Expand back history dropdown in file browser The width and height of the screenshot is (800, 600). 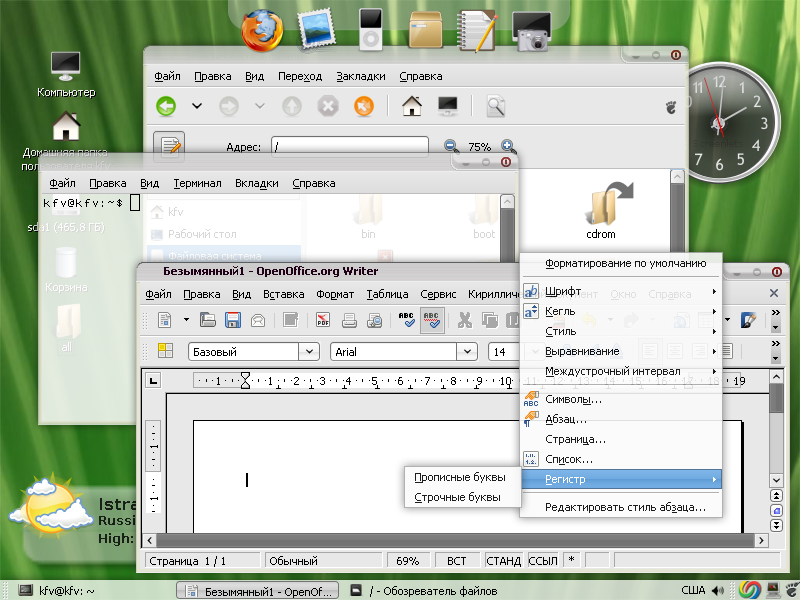pyautogui.click(x=197, y=106)
